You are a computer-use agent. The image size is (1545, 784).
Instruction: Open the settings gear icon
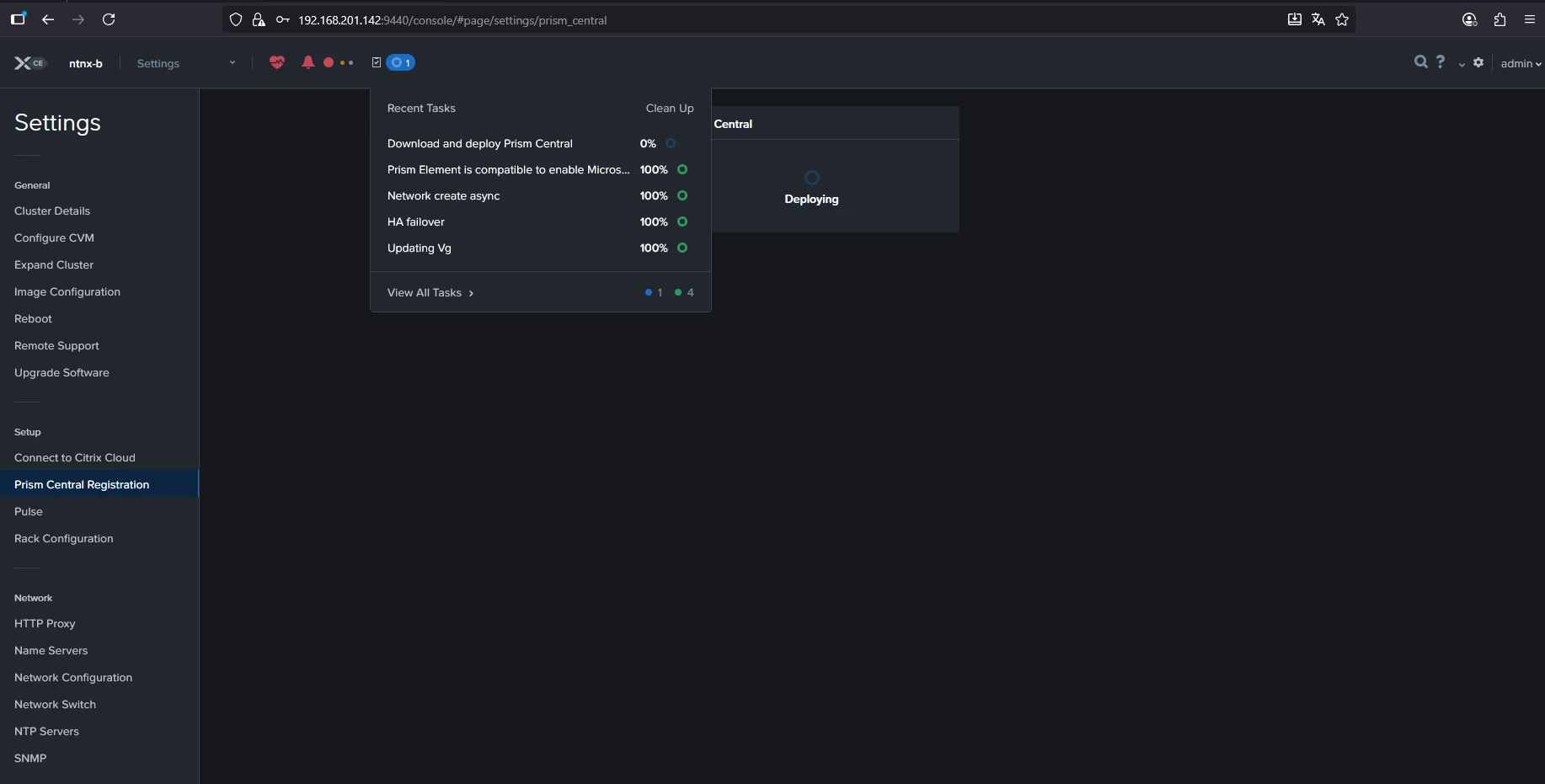(x=1478, y=62)
